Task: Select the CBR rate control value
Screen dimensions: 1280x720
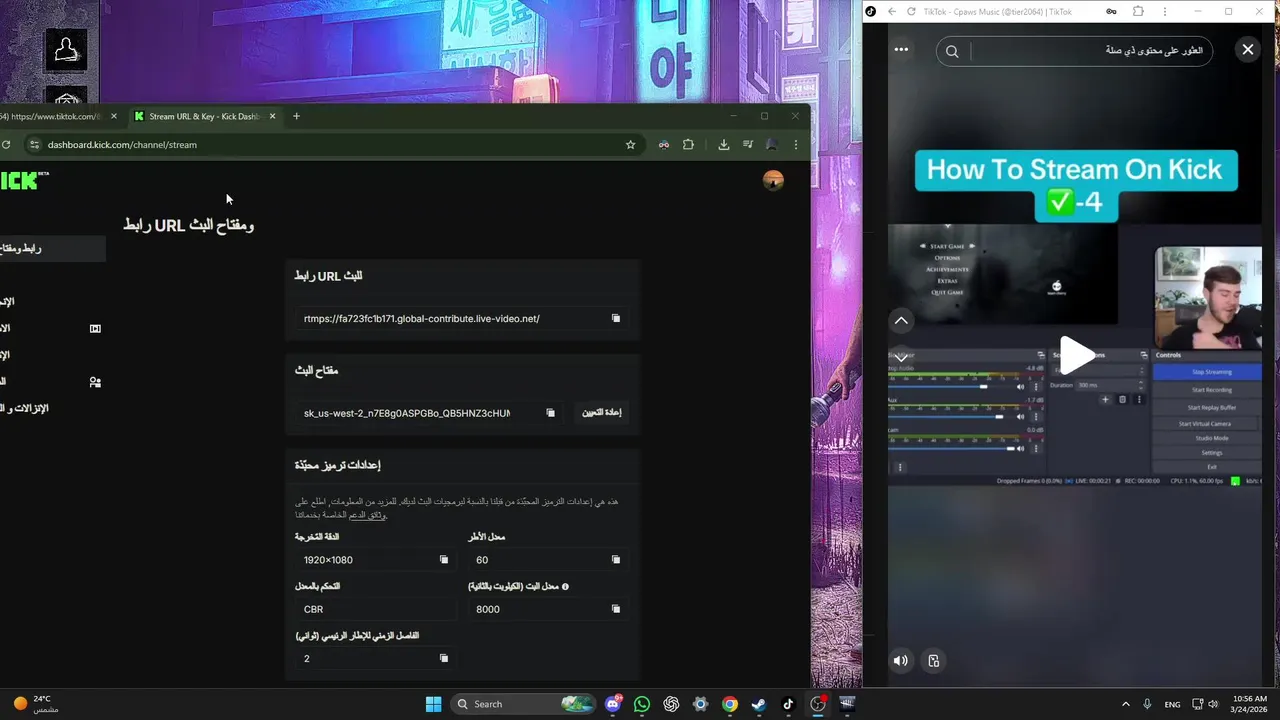Action: click(314, 609)
